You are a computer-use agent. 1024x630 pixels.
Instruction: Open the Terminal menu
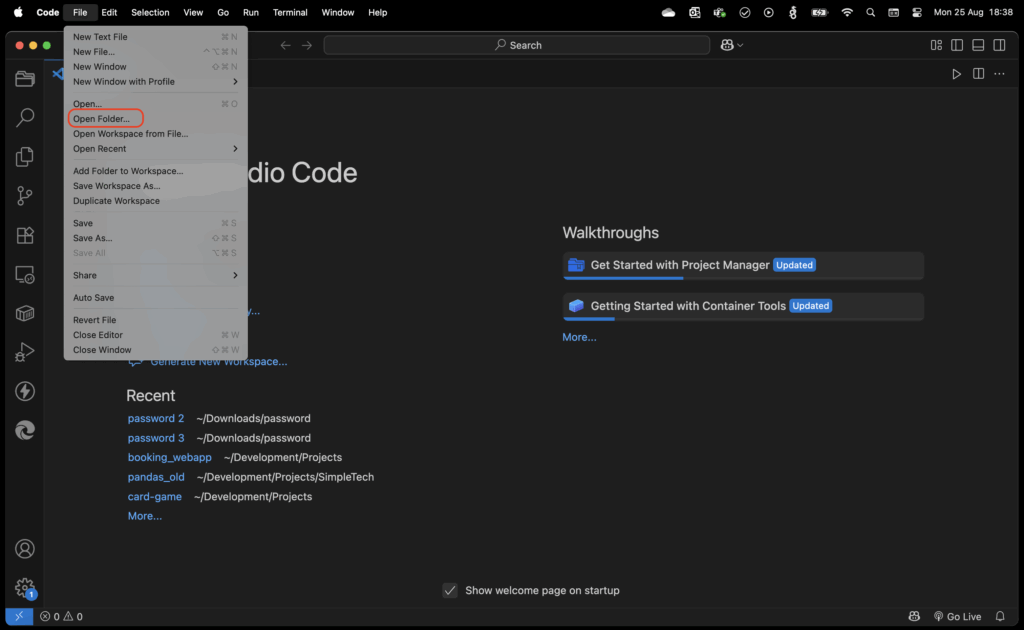click(290, 12)
